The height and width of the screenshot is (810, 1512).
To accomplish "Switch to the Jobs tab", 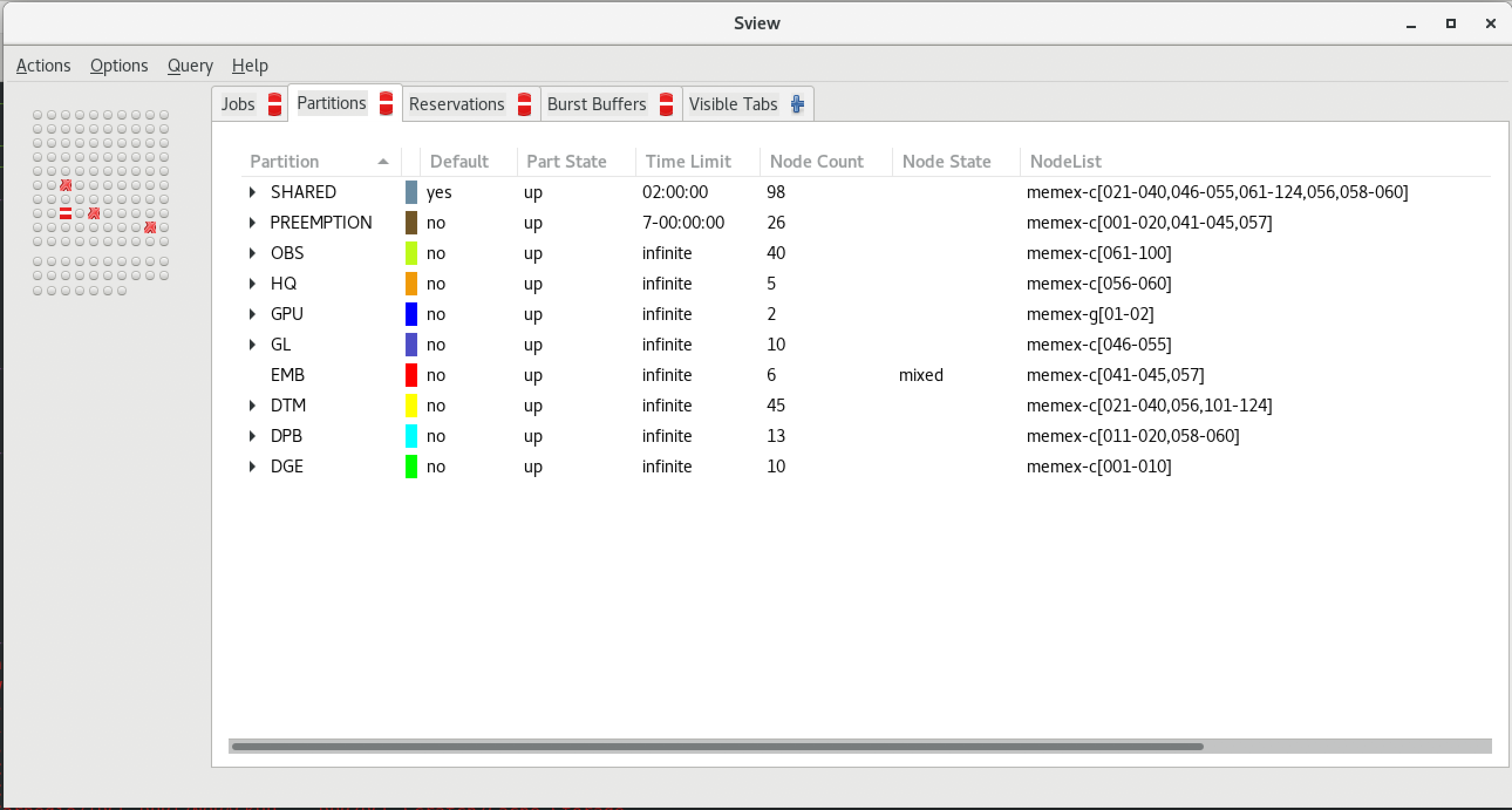I will click(x=238, y=104).
